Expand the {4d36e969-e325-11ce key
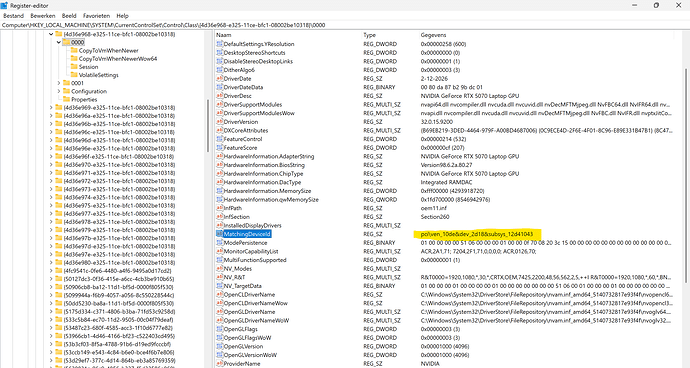This screenshot has height=368, width=690. 51,107
